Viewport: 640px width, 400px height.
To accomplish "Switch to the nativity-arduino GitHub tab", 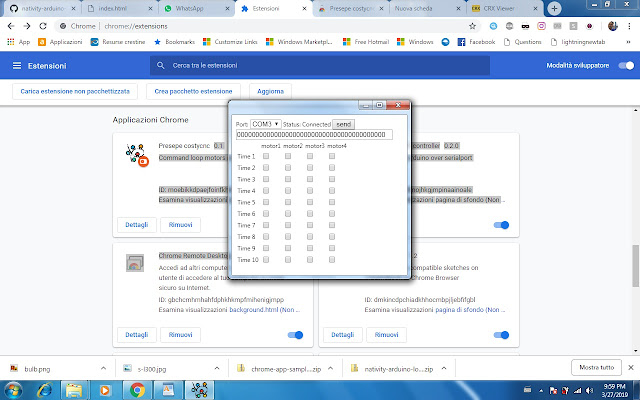I will (43, 8).
